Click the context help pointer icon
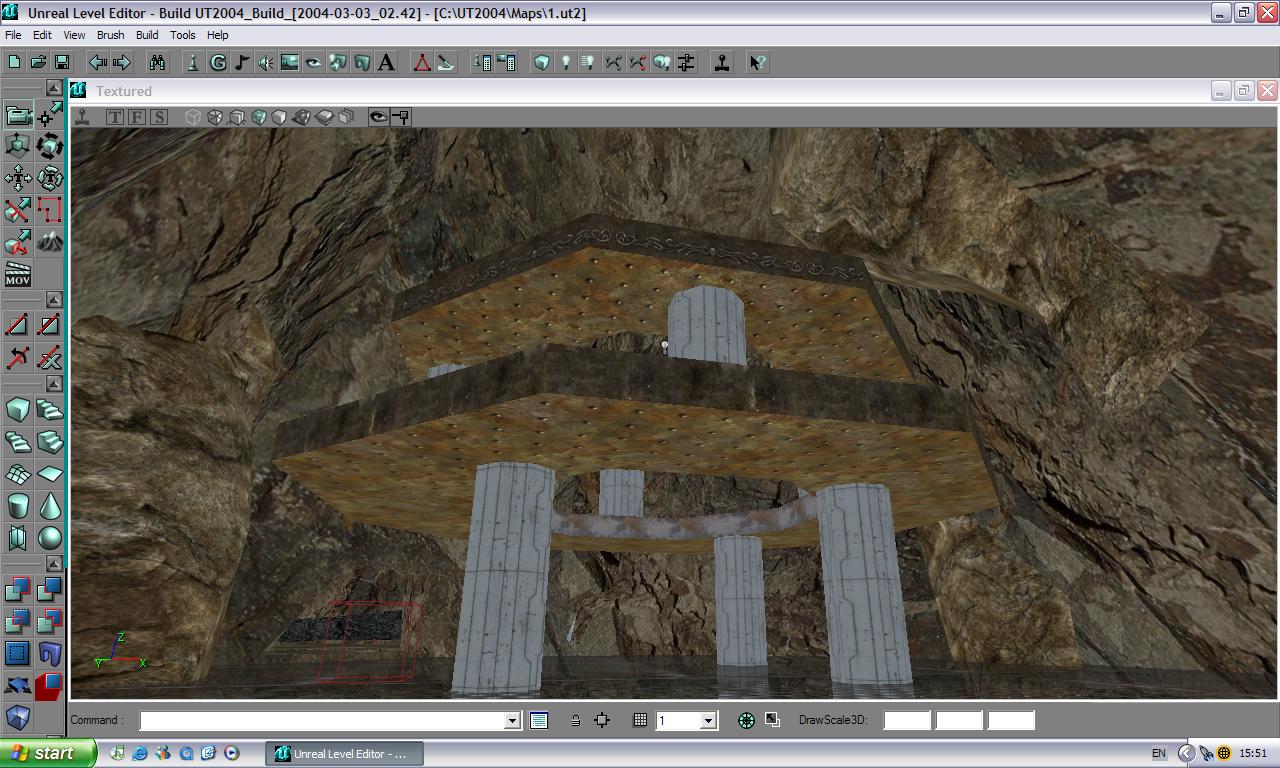 pos(758,62)
